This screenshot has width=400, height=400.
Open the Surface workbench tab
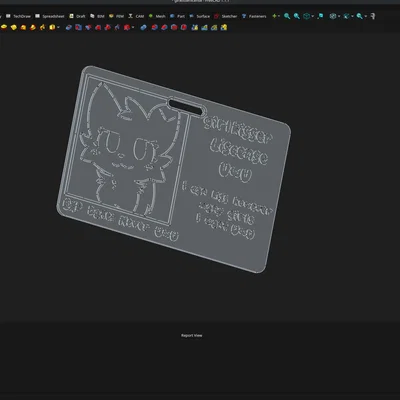pyautogui.click(x=200, y=16)
